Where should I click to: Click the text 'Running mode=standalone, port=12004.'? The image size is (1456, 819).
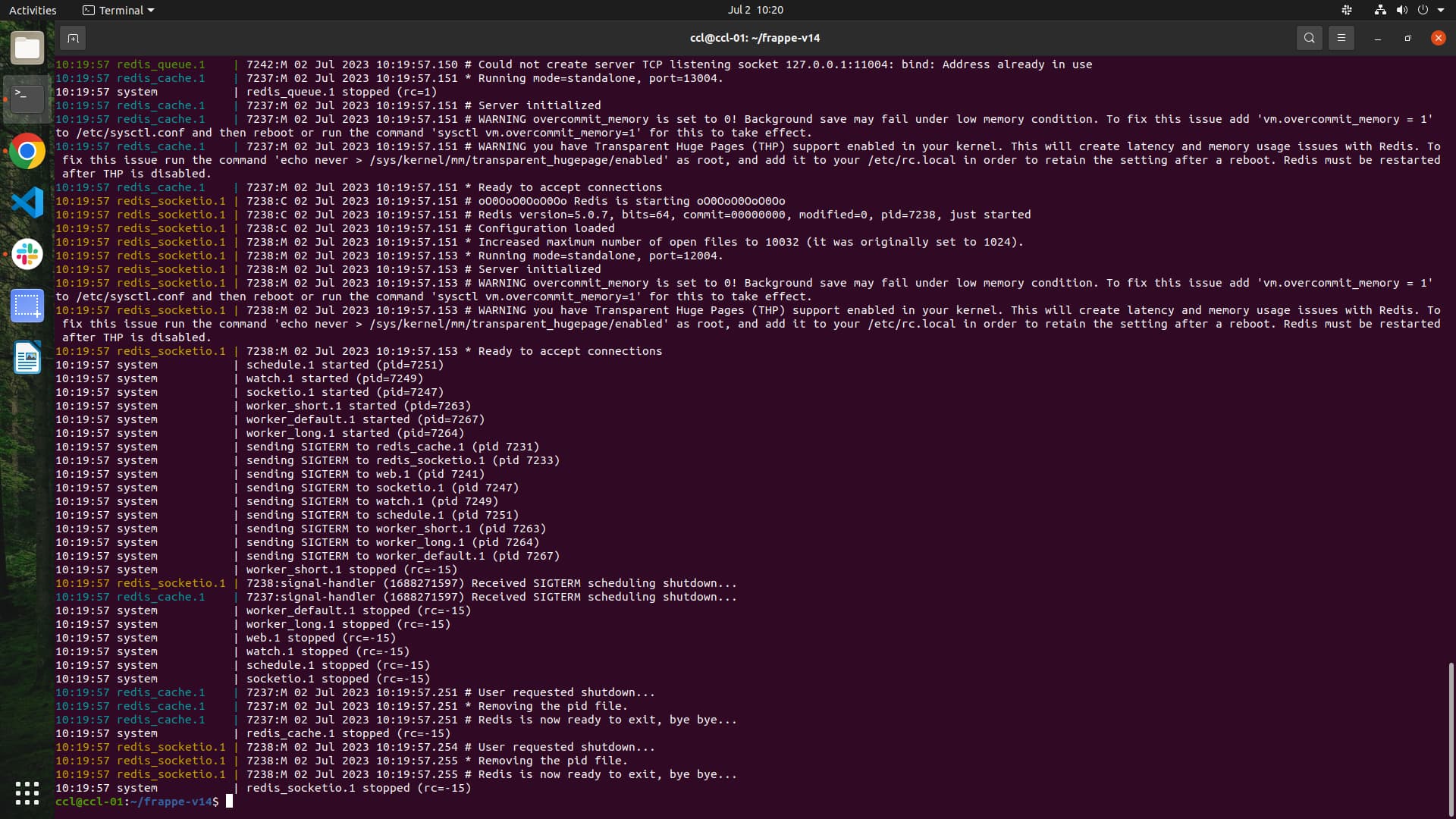[x=601, y=256]
